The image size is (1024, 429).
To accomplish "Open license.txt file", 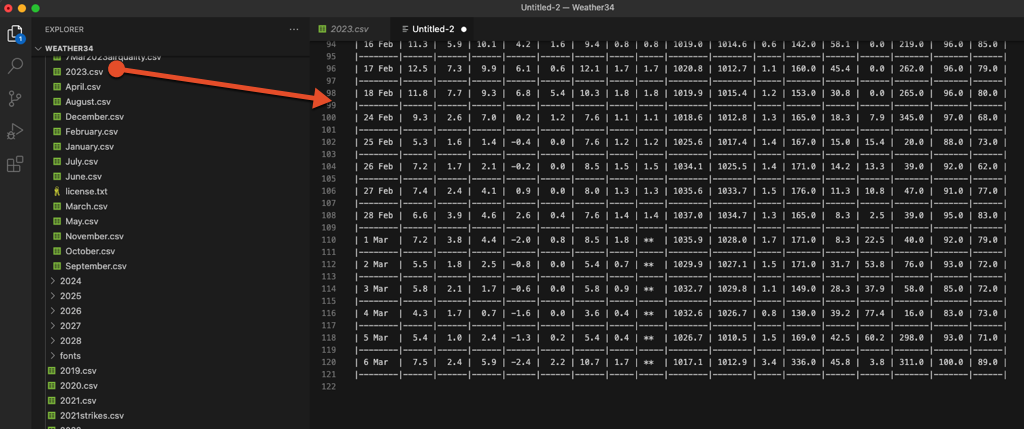I will pos(86,191).
